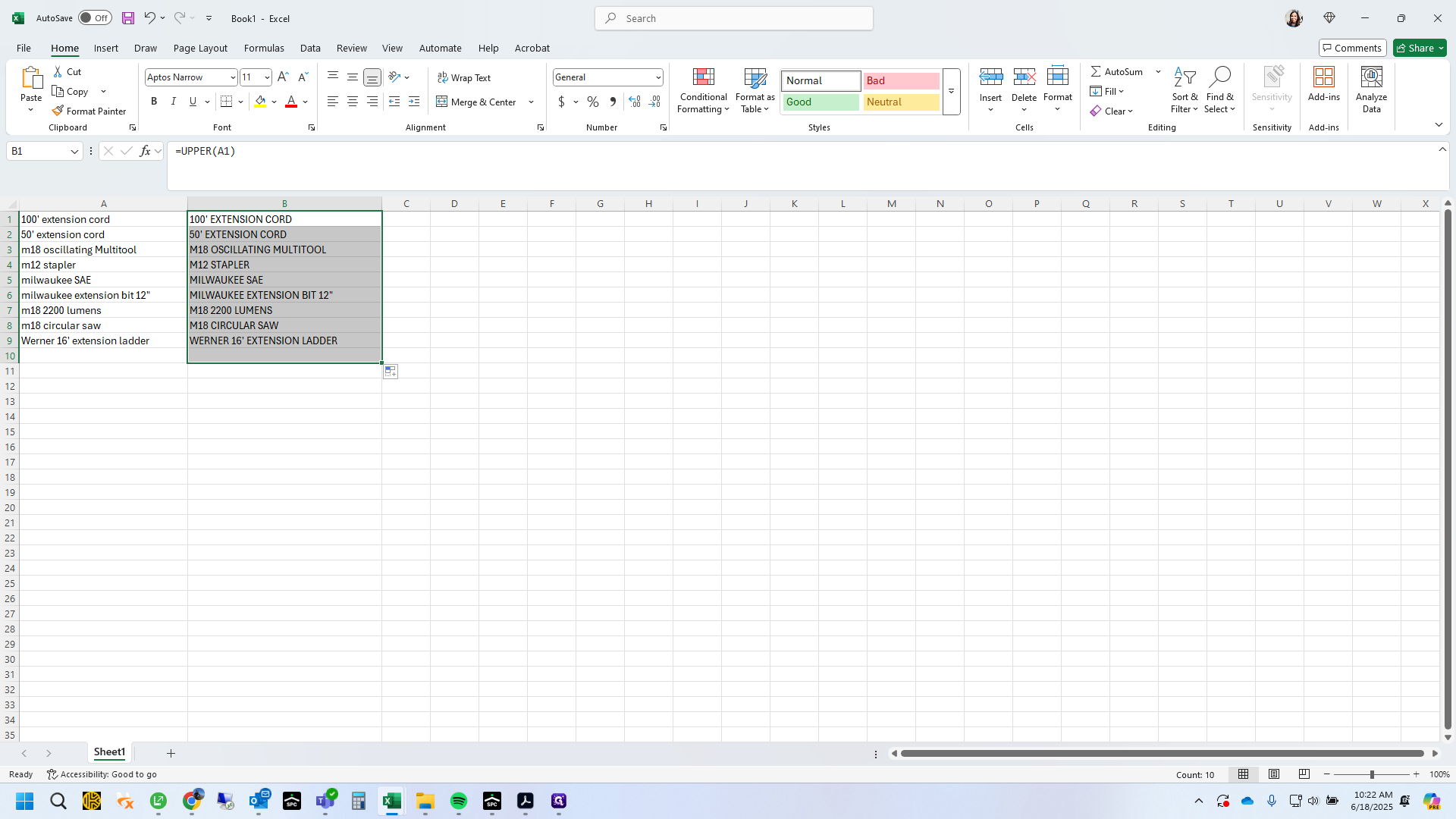The width and height of the screenshot is (1456, 819).
Task: Open the File menu
Action: [x=24, y=49]
